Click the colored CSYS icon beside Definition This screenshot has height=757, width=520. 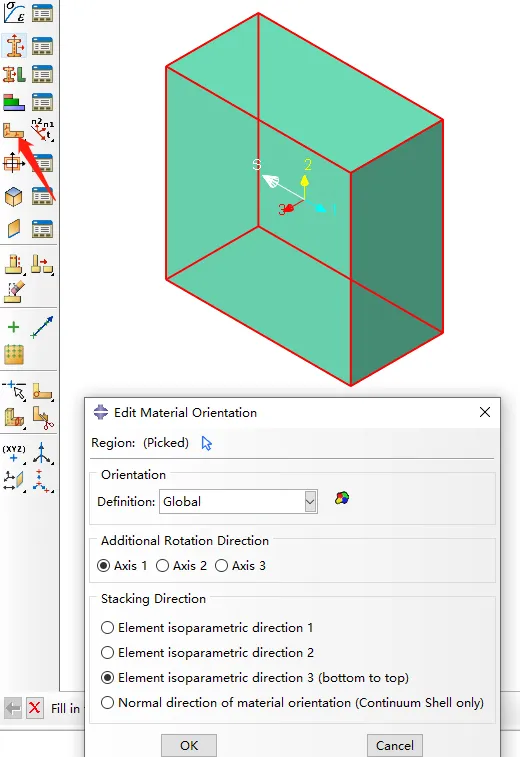pos(342,498)
